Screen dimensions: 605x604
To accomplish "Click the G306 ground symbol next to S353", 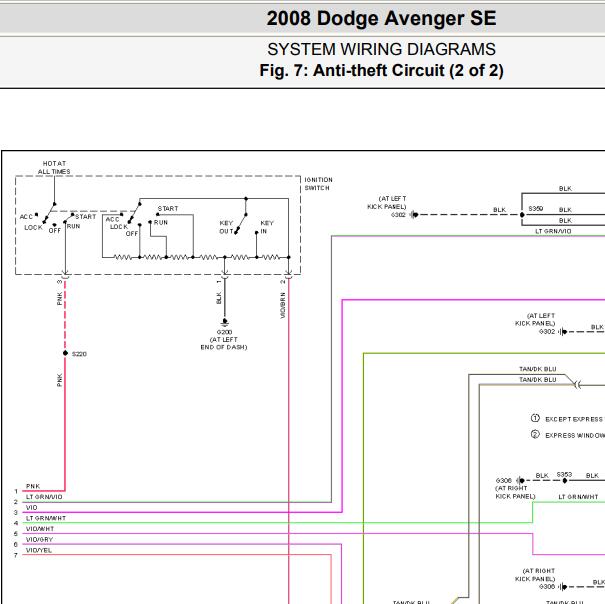I will click(521, 480).
